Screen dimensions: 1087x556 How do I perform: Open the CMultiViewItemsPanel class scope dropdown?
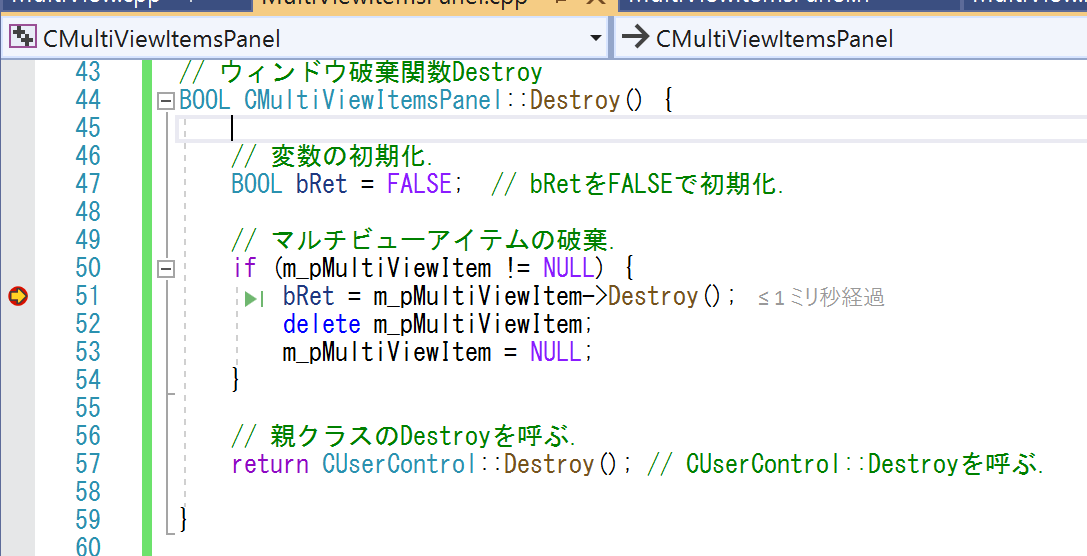click(595, 37)
